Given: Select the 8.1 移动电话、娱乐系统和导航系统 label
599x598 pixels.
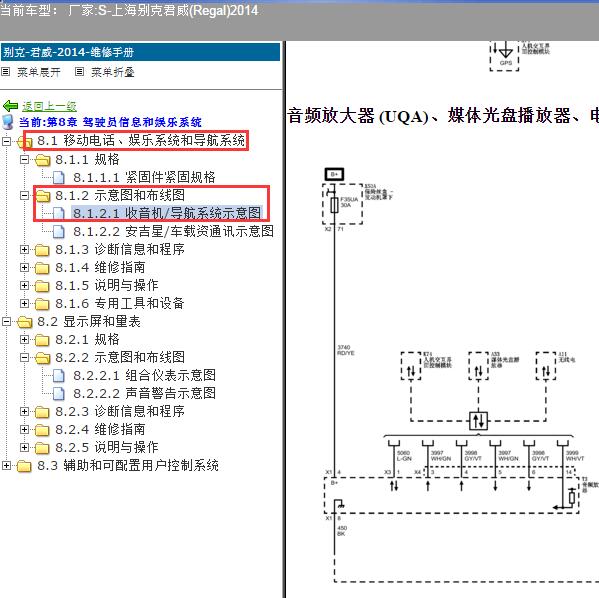Looking at the screenshot, I should click(x=141, y=141).
